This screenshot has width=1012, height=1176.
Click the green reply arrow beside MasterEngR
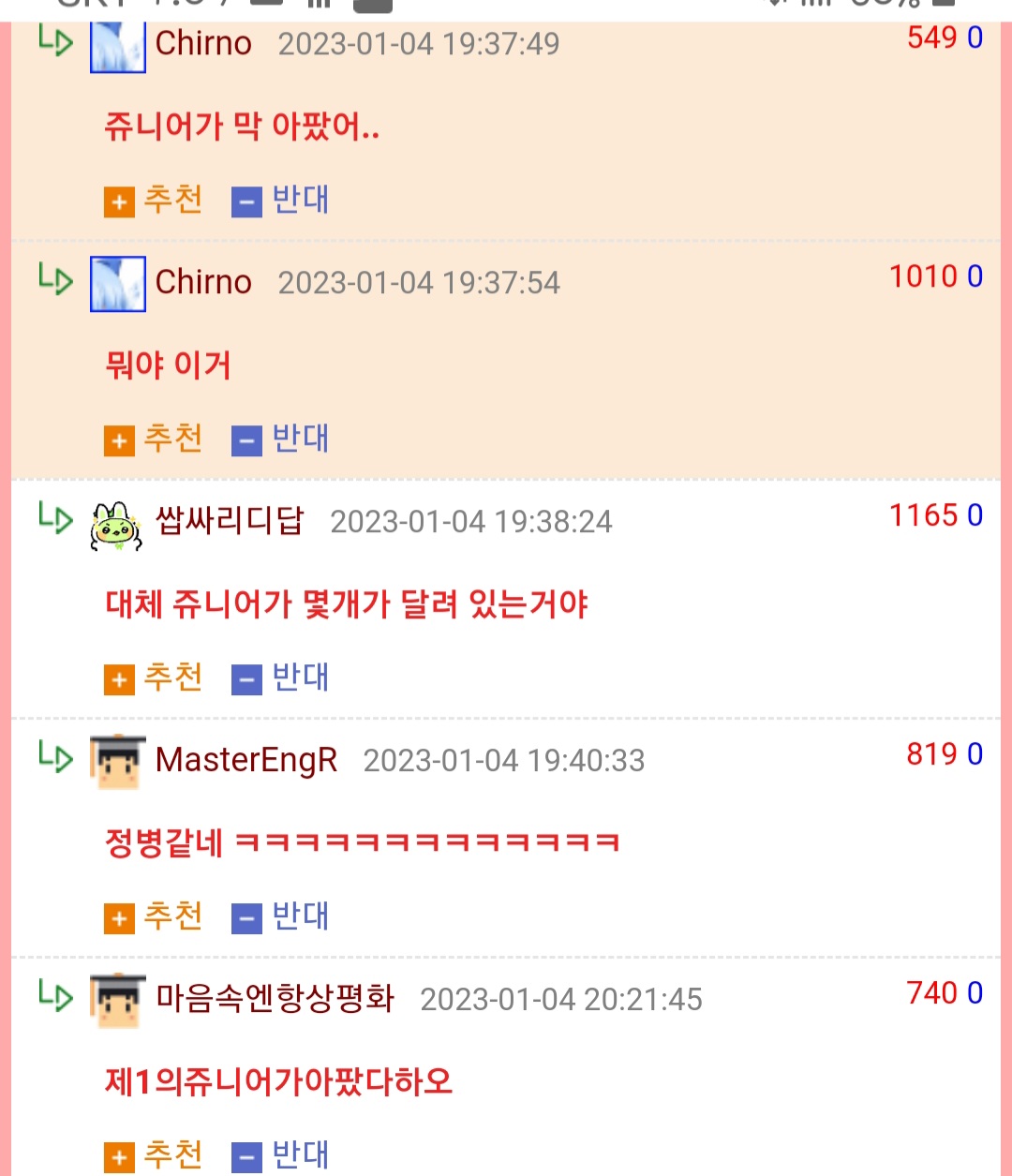click(55, 755)
